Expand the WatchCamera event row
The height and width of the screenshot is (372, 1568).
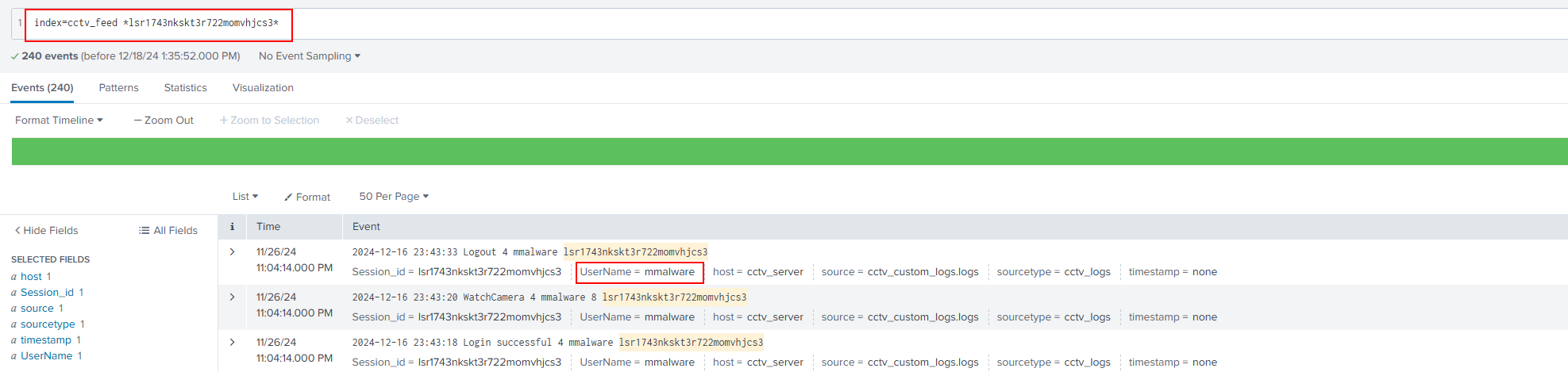click(232, 297)
